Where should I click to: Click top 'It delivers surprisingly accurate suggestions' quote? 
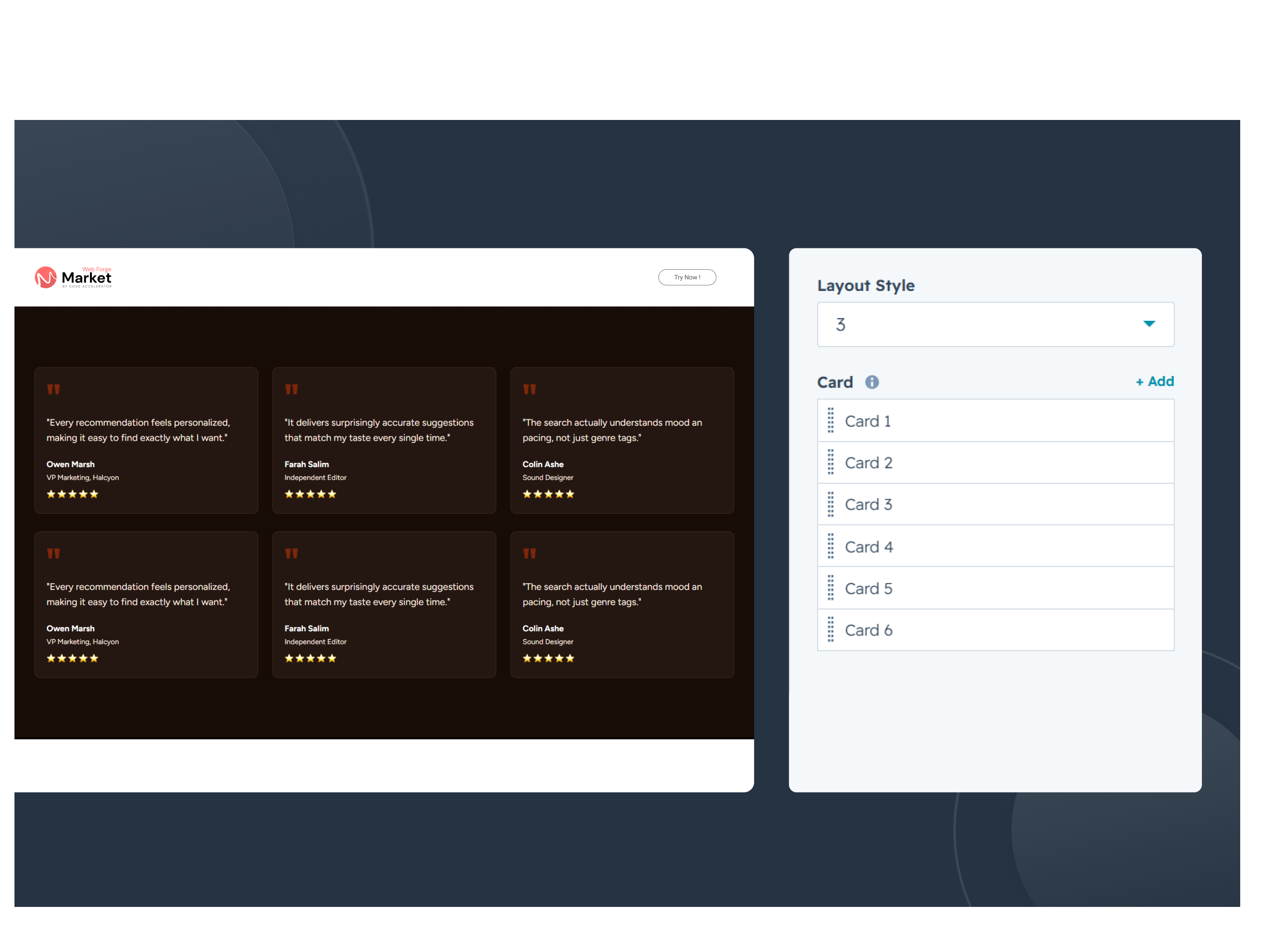click(x=379, y=430)
